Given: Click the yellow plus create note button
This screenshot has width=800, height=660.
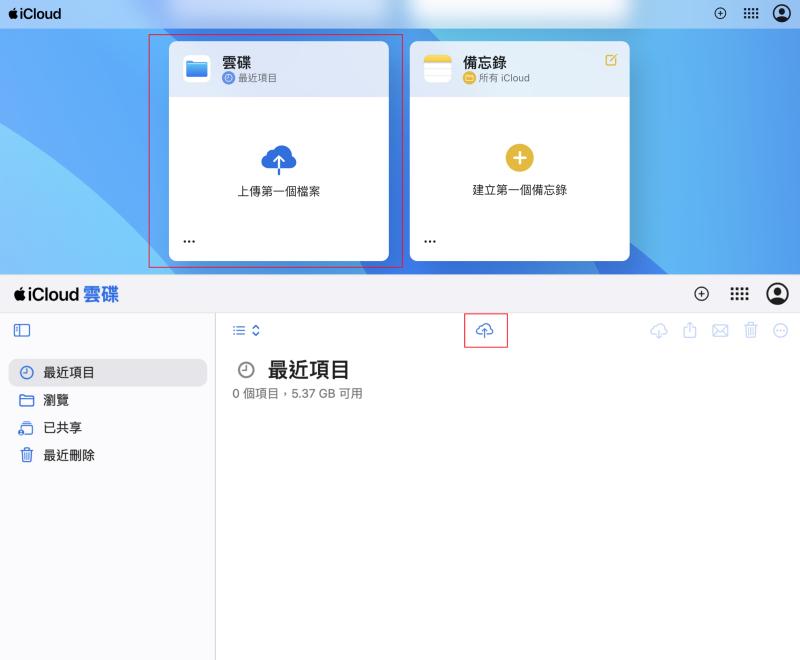Looking at the screenshot, I should coord(519,158).
